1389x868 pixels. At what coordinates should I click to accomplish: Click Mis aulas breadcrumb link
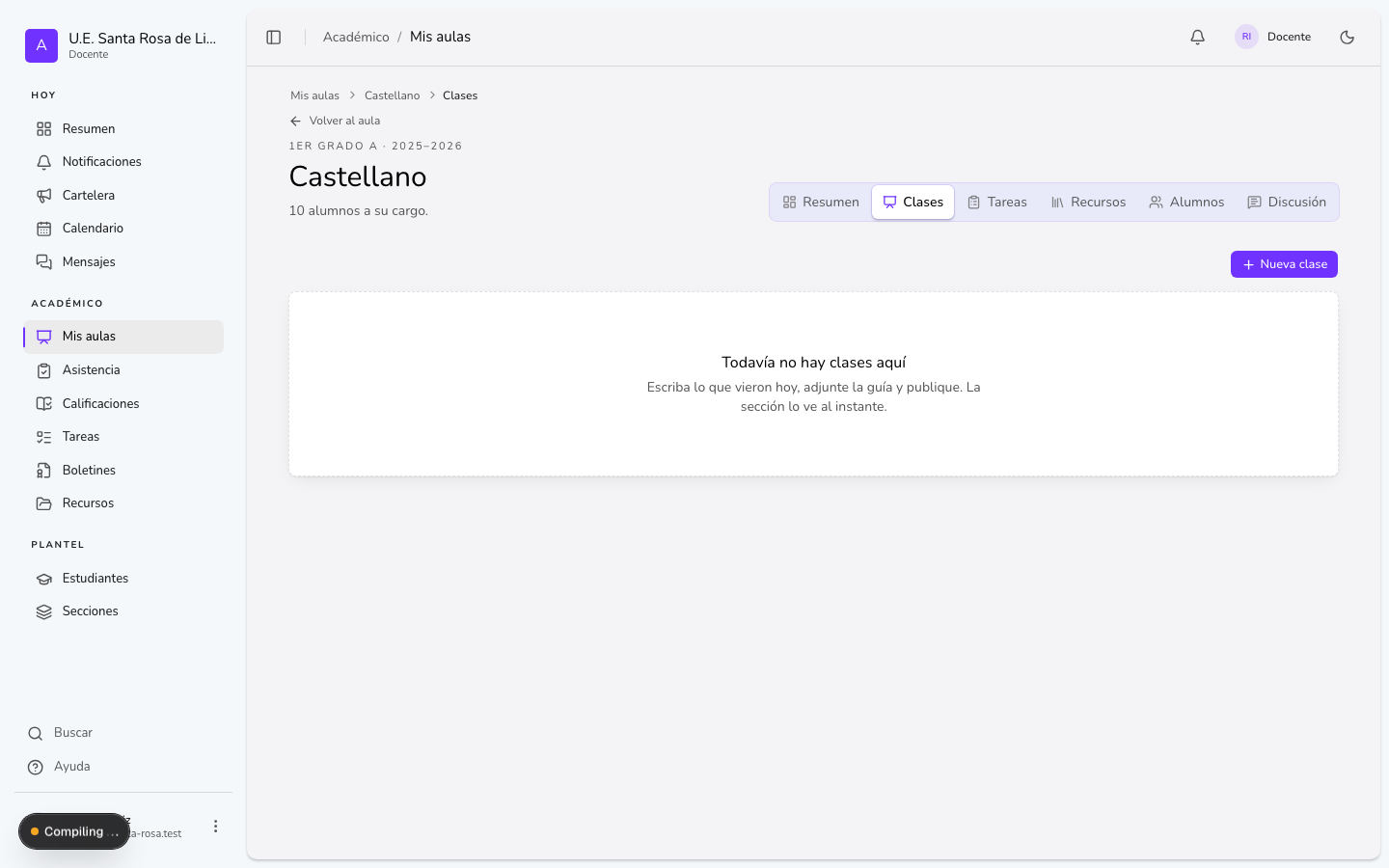coord(315,95)
